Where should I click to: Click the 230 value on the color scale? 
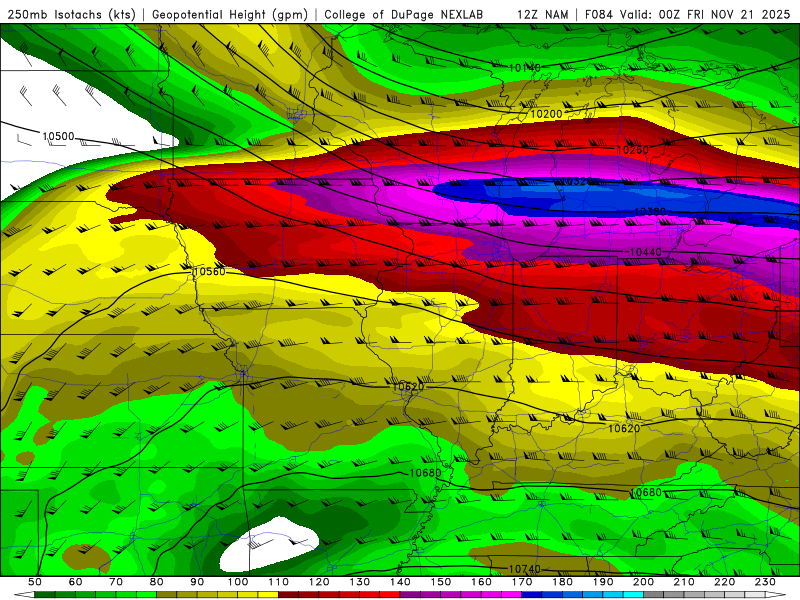click(765, 582)
